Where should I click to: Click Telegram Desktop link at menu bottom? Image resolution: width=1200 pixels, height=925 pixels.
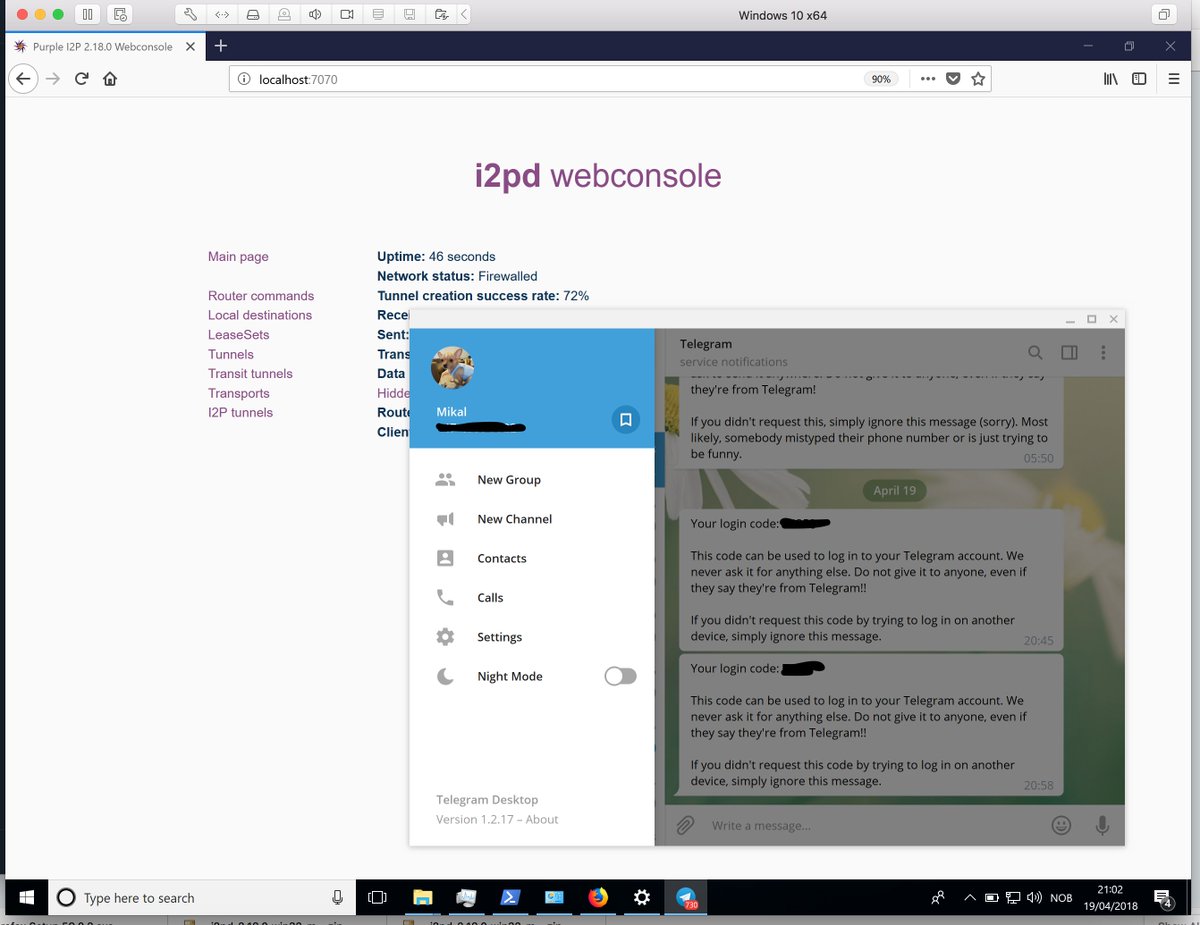click(487, 800)
